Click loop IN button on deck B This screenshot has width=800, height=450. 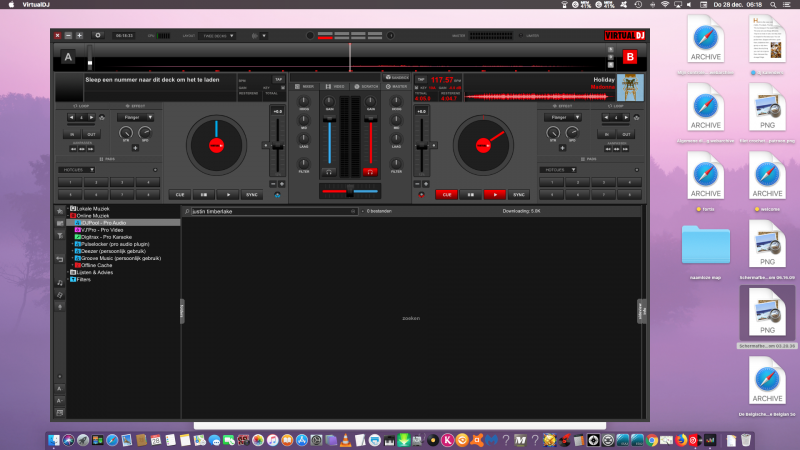coord(607,134)
